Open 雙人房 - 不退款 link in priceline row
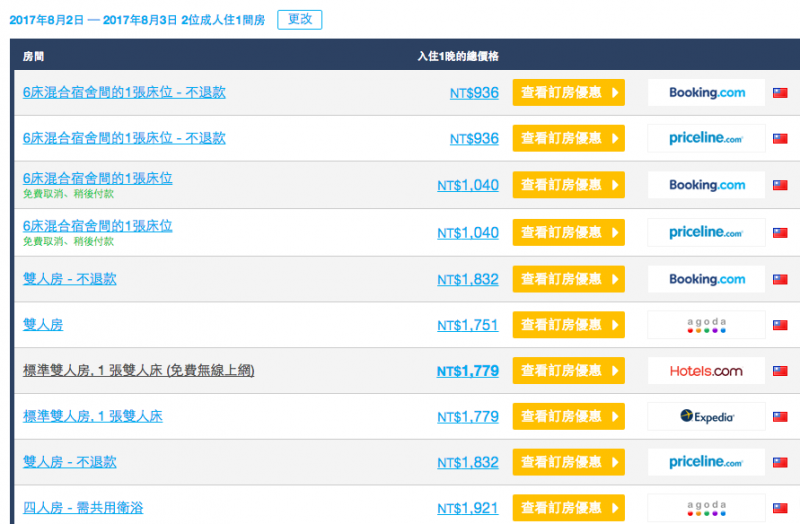The width and height of the screenshot is (800, 524). click(x=69, y=462)
